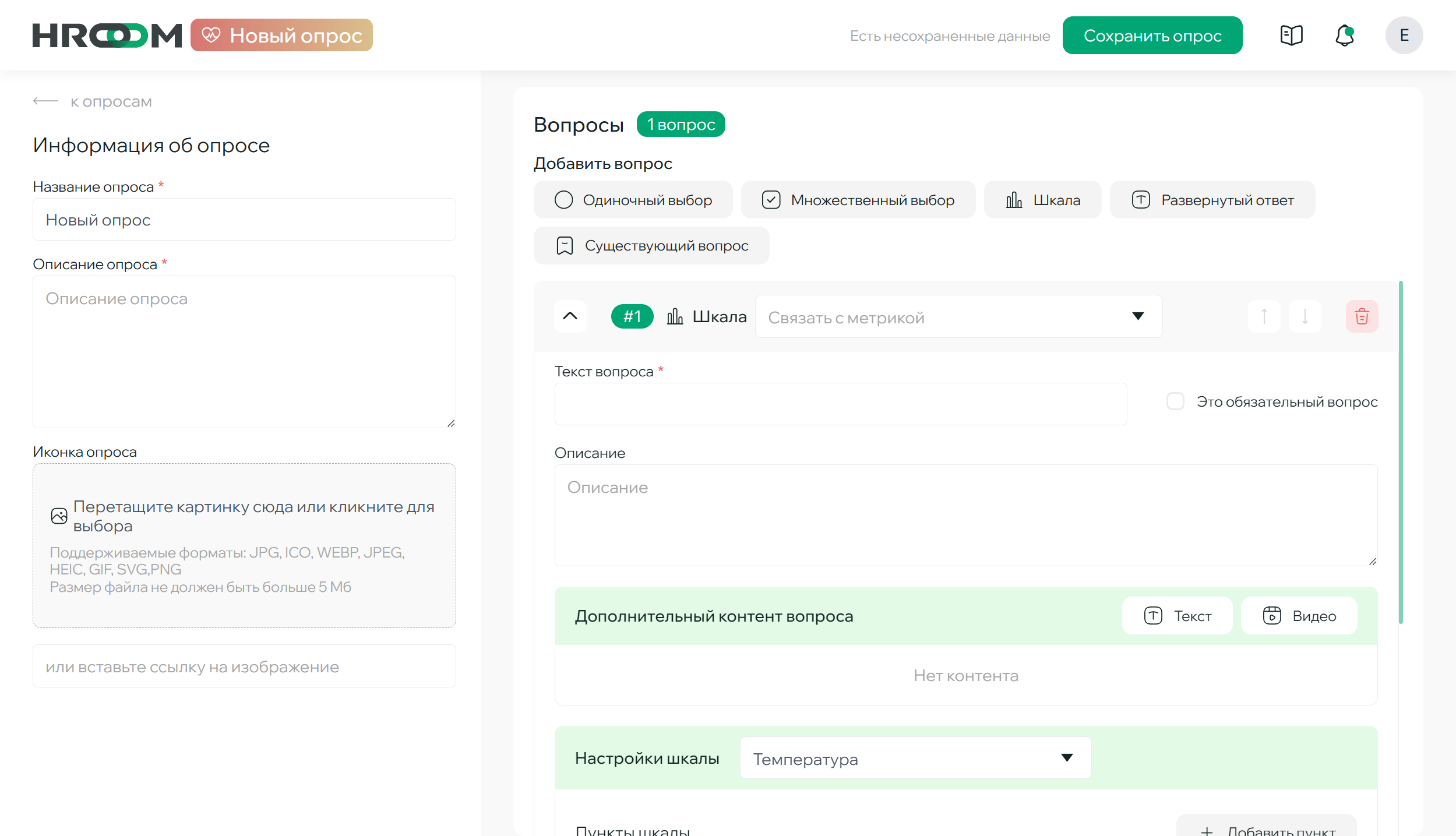The height and width of the screenshot is (836, 1456).
Task: Open the knowledge base book icon
Action: click(x=1291, y=36)
